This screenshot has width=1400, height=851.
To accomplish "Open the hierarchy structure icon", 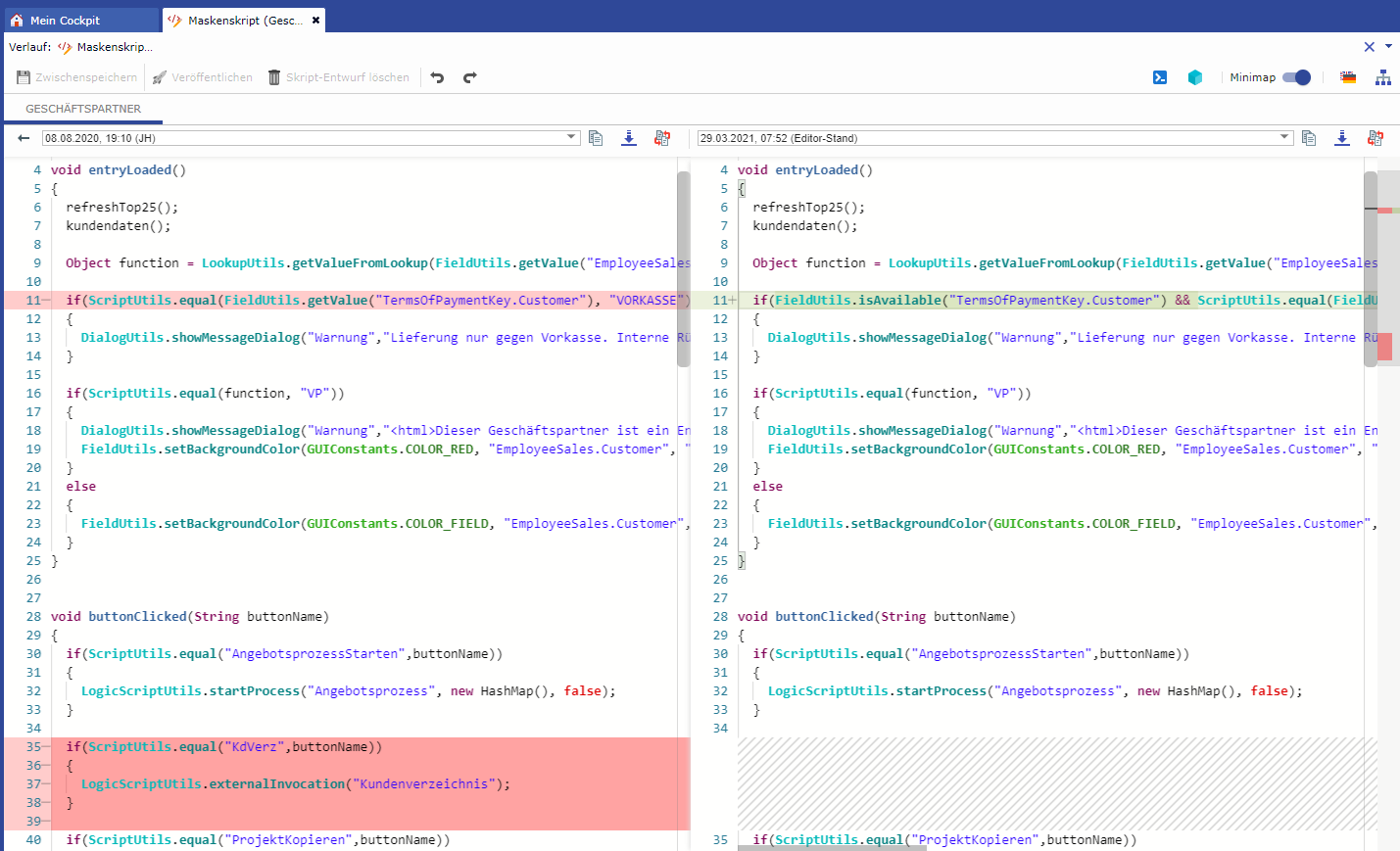I will (x=1383, y=77).
